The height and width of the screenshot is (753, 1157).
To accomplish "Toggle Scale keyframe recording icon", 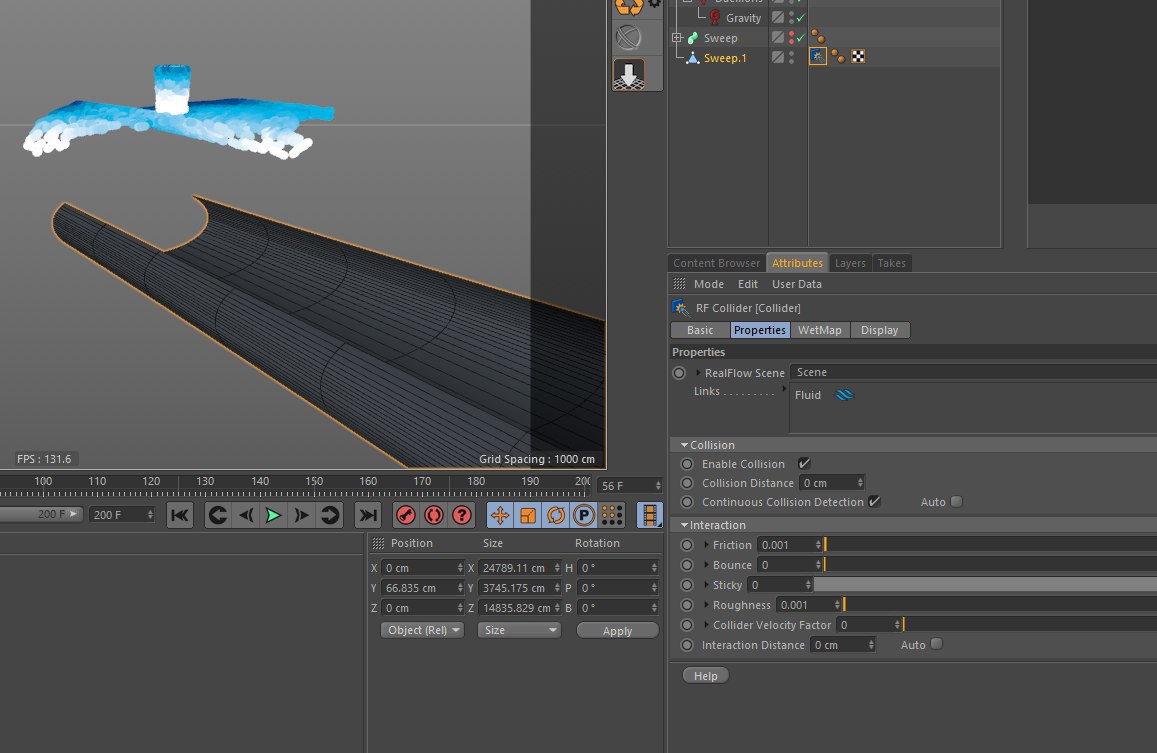I will [x=528, y=515].
